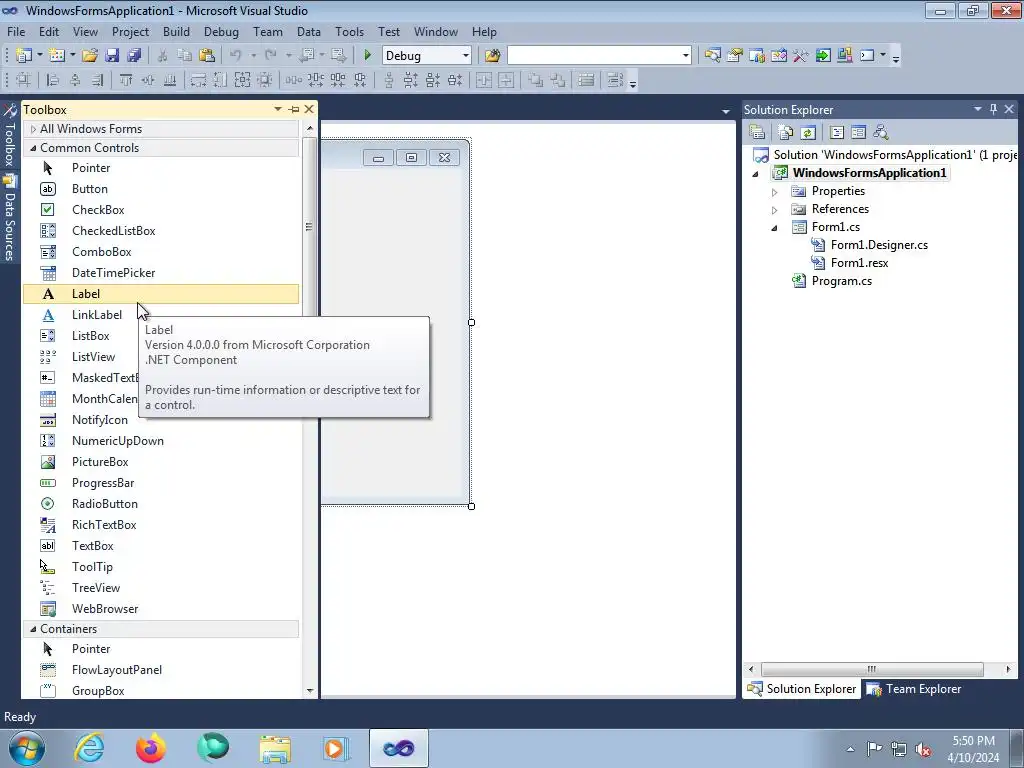Expand All Windows Forms toolbox group
This screenshot has width=1024, height=768.
[x=33, y=129]
